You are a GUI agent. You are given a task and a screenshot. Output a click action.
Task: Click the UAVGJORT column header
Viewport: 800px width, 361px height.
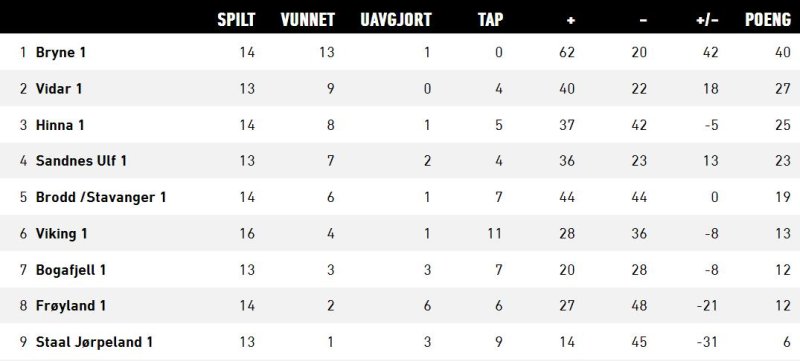pos(396,19)
